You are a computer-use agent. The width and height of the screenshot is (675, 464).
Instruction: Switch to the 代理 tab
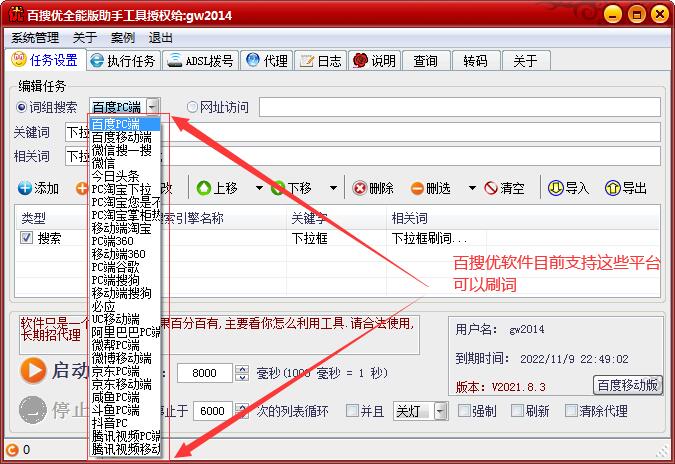(x=267, y=61)
